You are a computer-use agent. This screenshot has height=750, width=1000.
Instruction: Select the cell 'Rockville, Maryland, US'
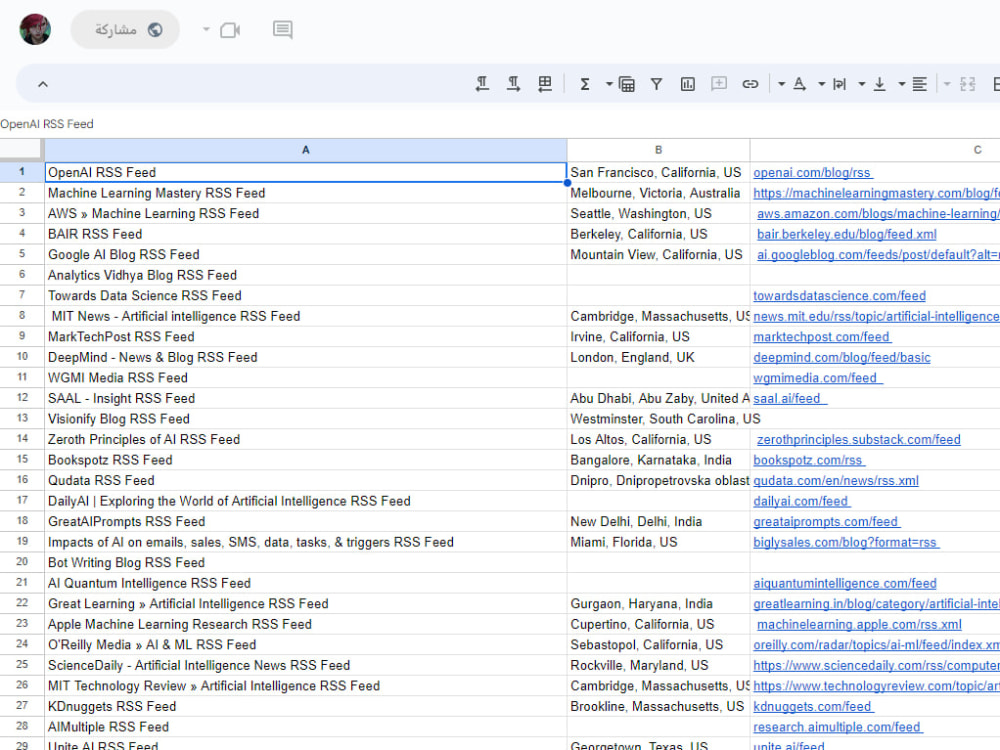pos(658,665)
